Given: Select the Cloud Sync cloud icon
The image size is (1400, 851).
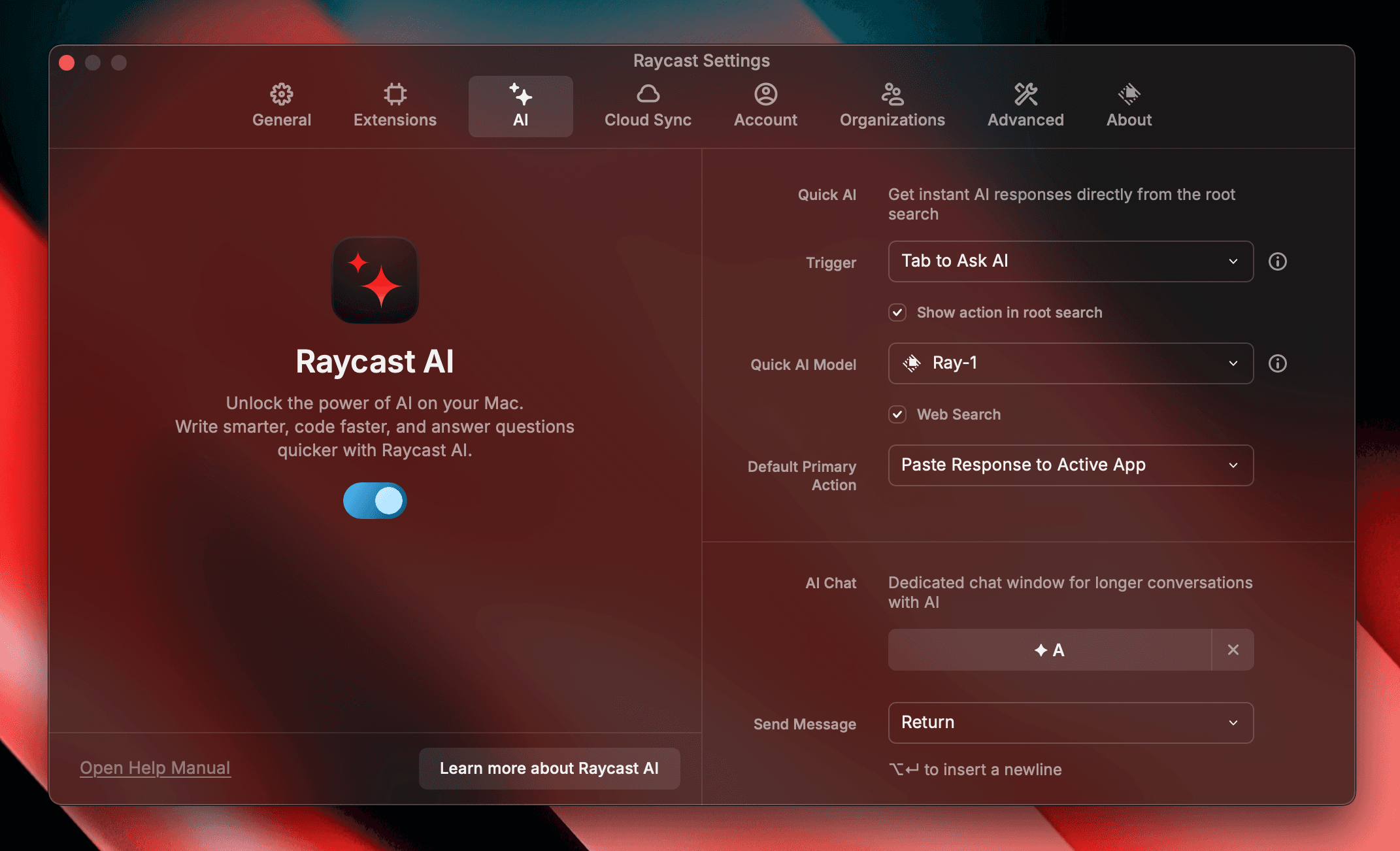Looking at the screenshot, I should [646, 93].
